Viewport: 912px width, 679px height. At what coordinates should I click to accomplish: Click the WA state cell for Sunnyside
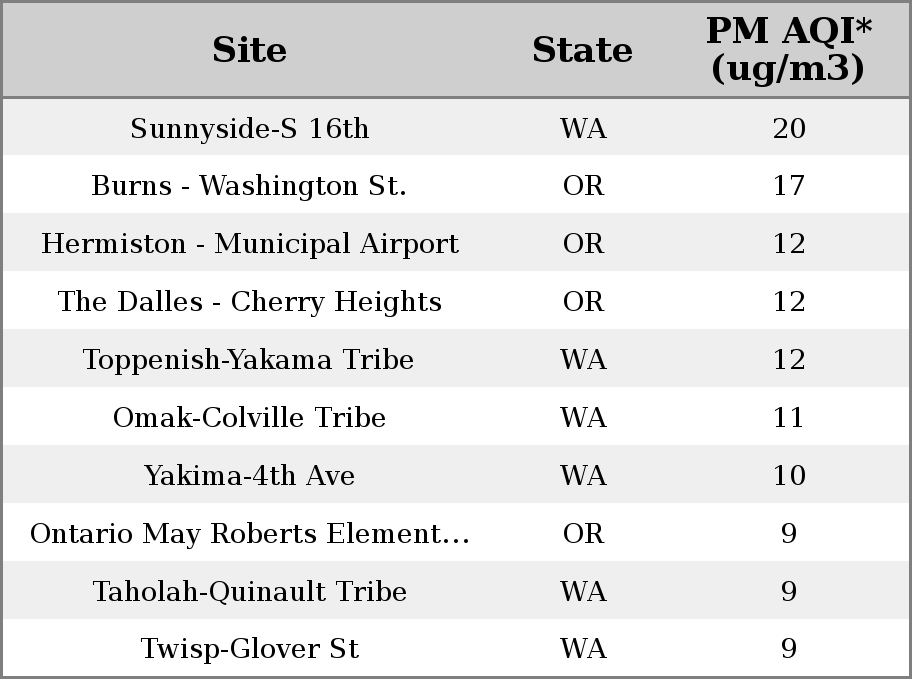tap(583, 128)
